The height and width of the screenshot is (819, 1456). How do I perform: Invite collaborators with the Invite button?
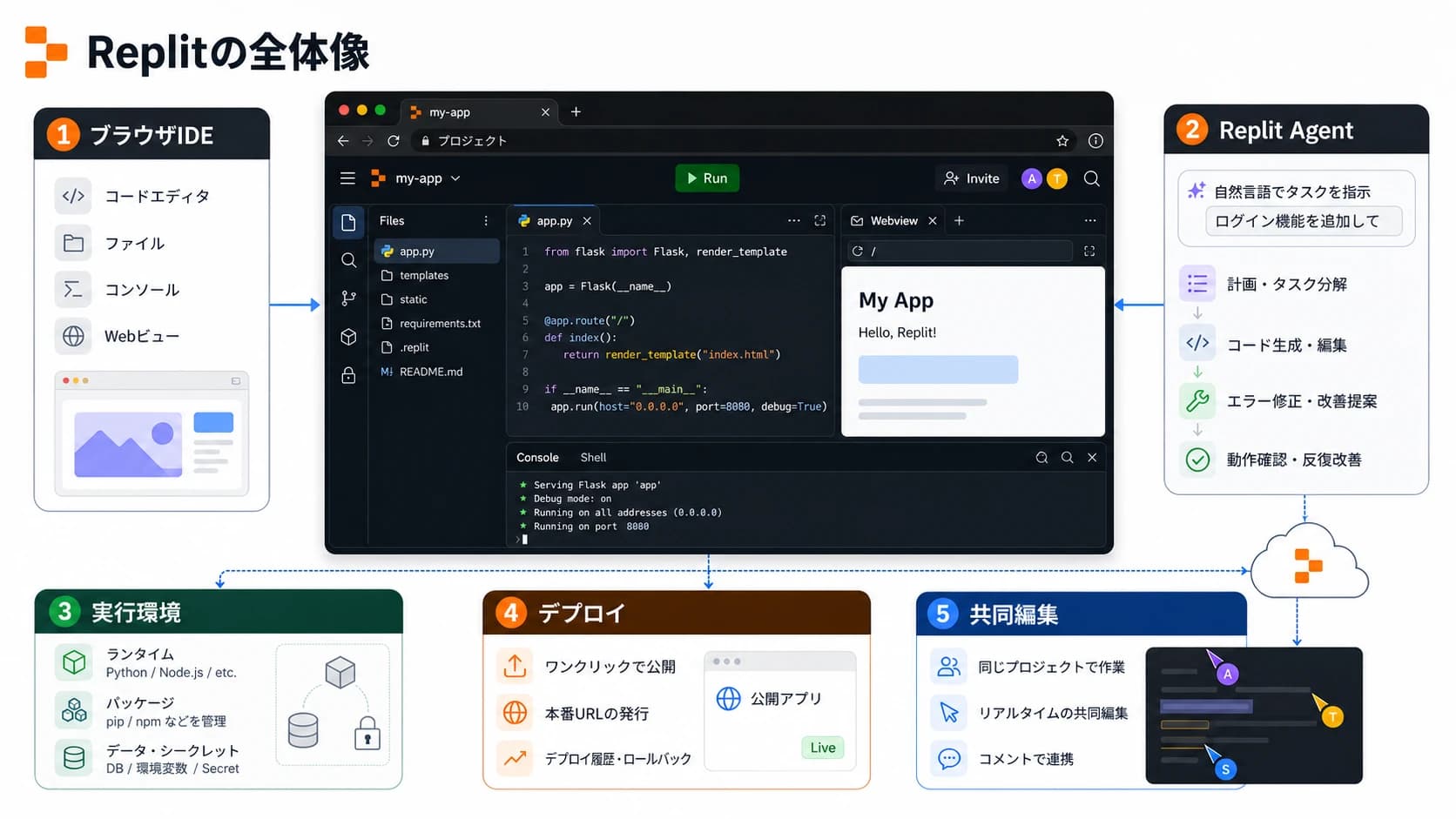(x=972, y=178)
